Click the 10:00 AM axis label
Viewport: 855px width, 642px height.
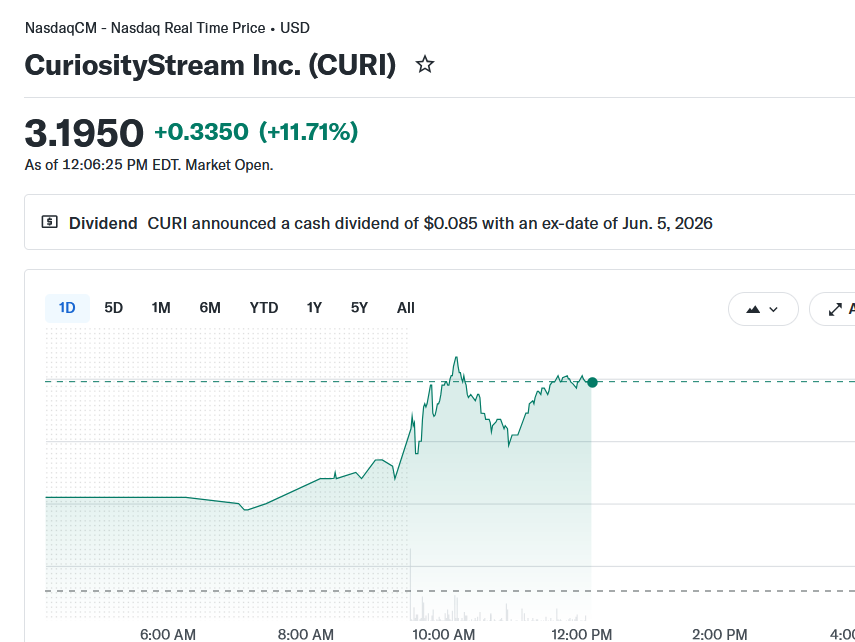pyautogui.click(x=443, y=634)
